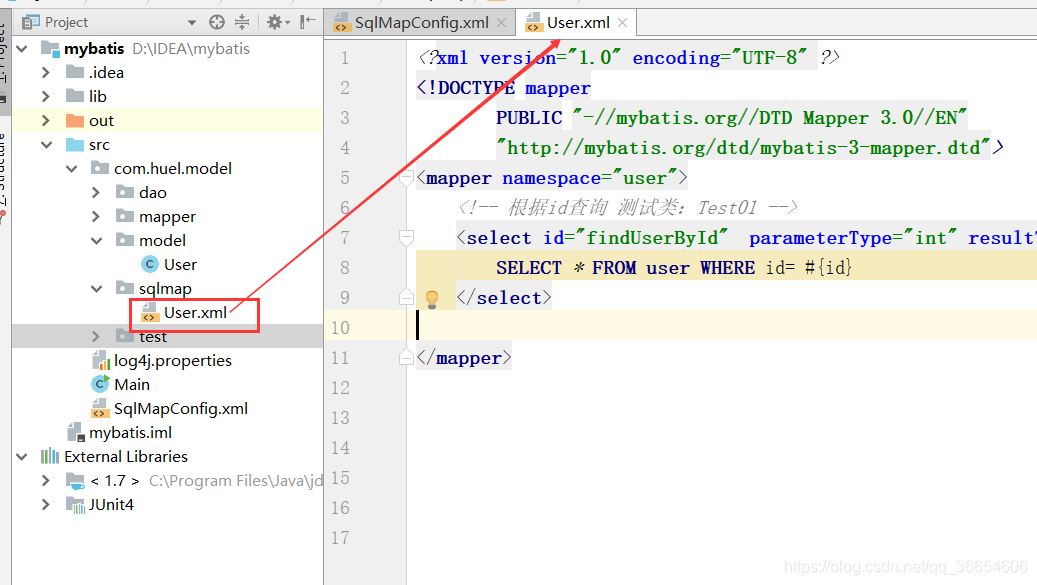Collapse the sqlmap package
This screenshot has width=1037, height=585.
point(97,288)
